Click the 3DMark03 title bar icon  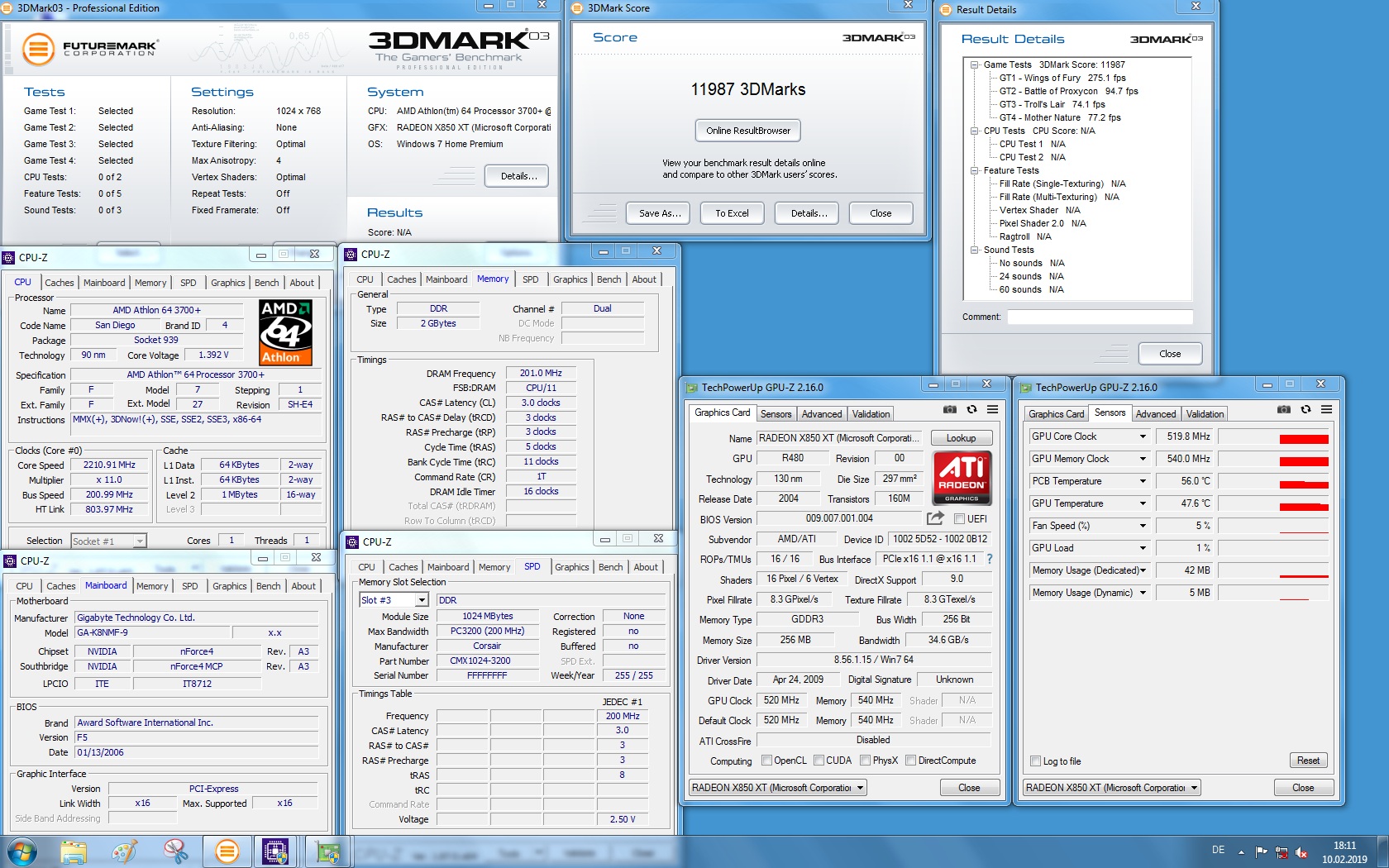8,7
